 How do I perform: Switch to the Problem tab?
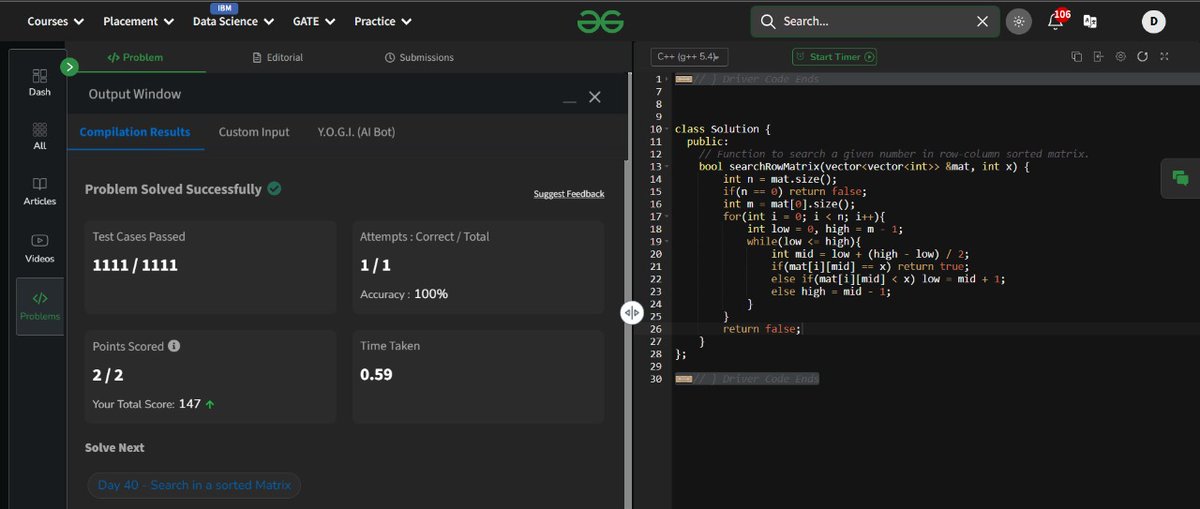coord(135,58)
